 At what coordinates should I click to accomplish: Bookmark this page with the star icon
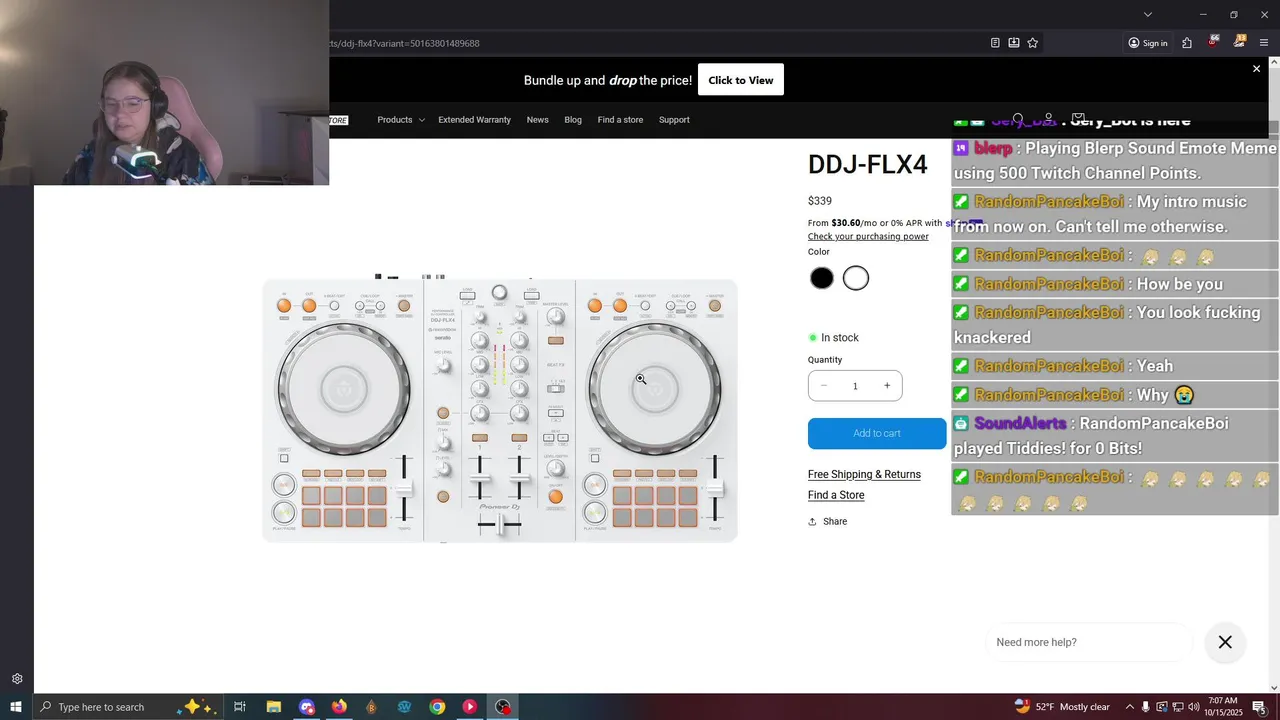click(x=1033, y=43)
